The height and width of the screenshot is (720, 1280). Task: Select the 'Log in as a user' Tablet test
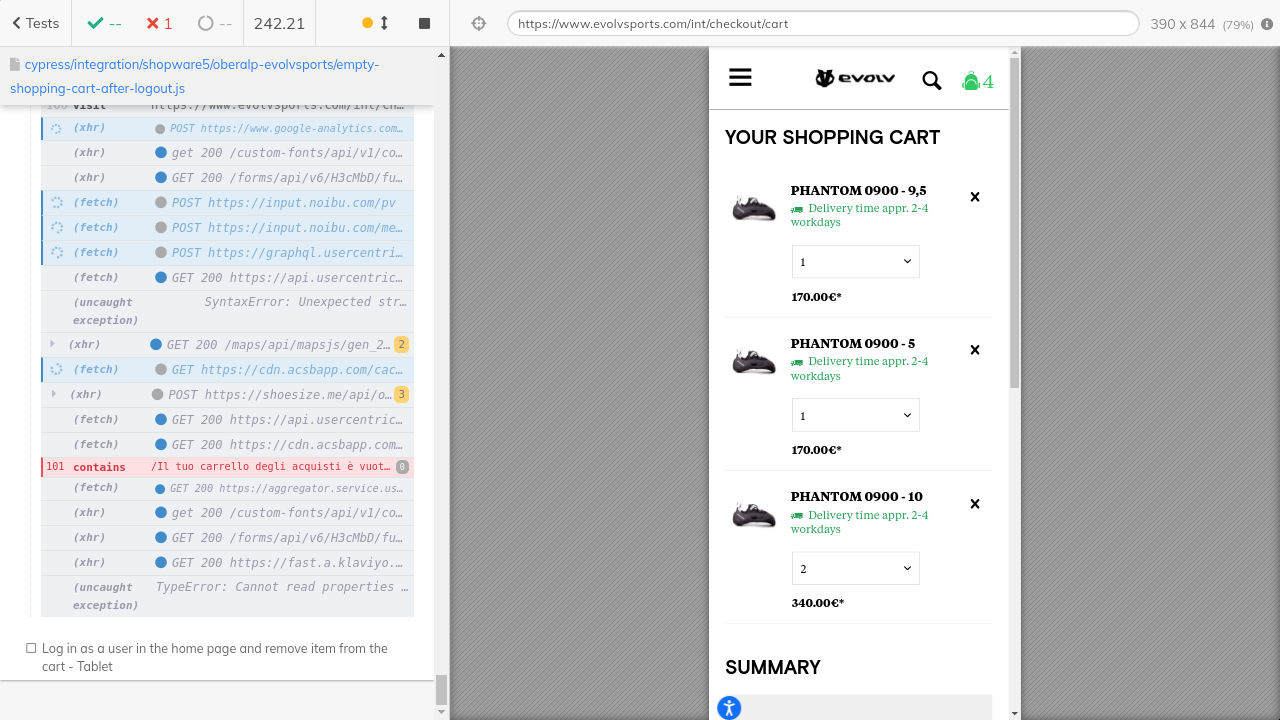(x=214, y=657)
